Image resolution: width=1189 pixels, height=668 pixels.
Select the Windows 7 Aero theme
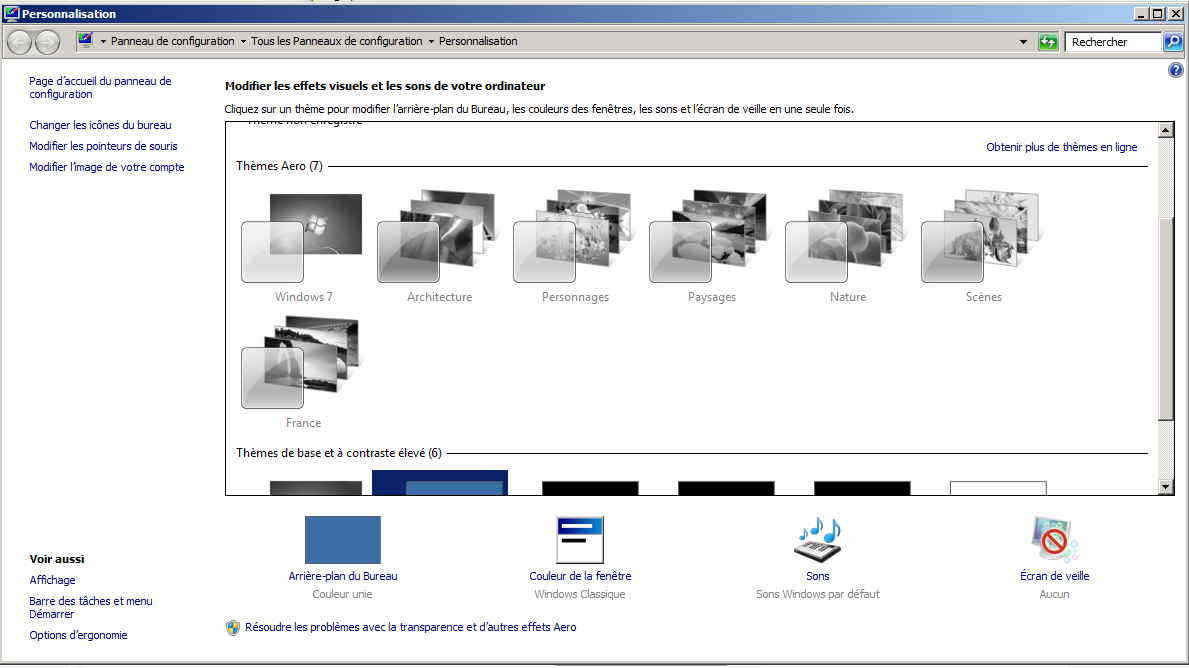click(x=303, y=247)
